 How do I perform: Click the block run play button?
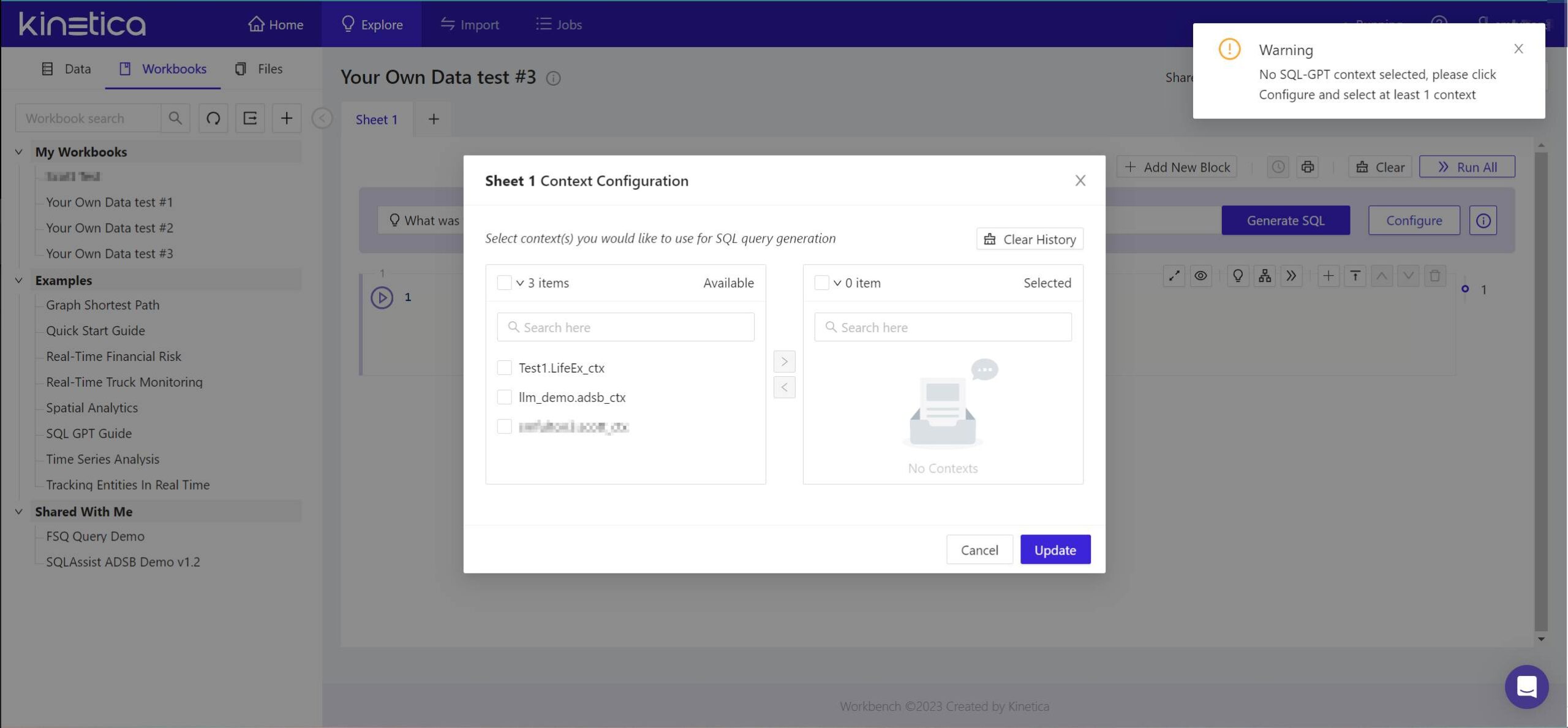pos(382,298)
